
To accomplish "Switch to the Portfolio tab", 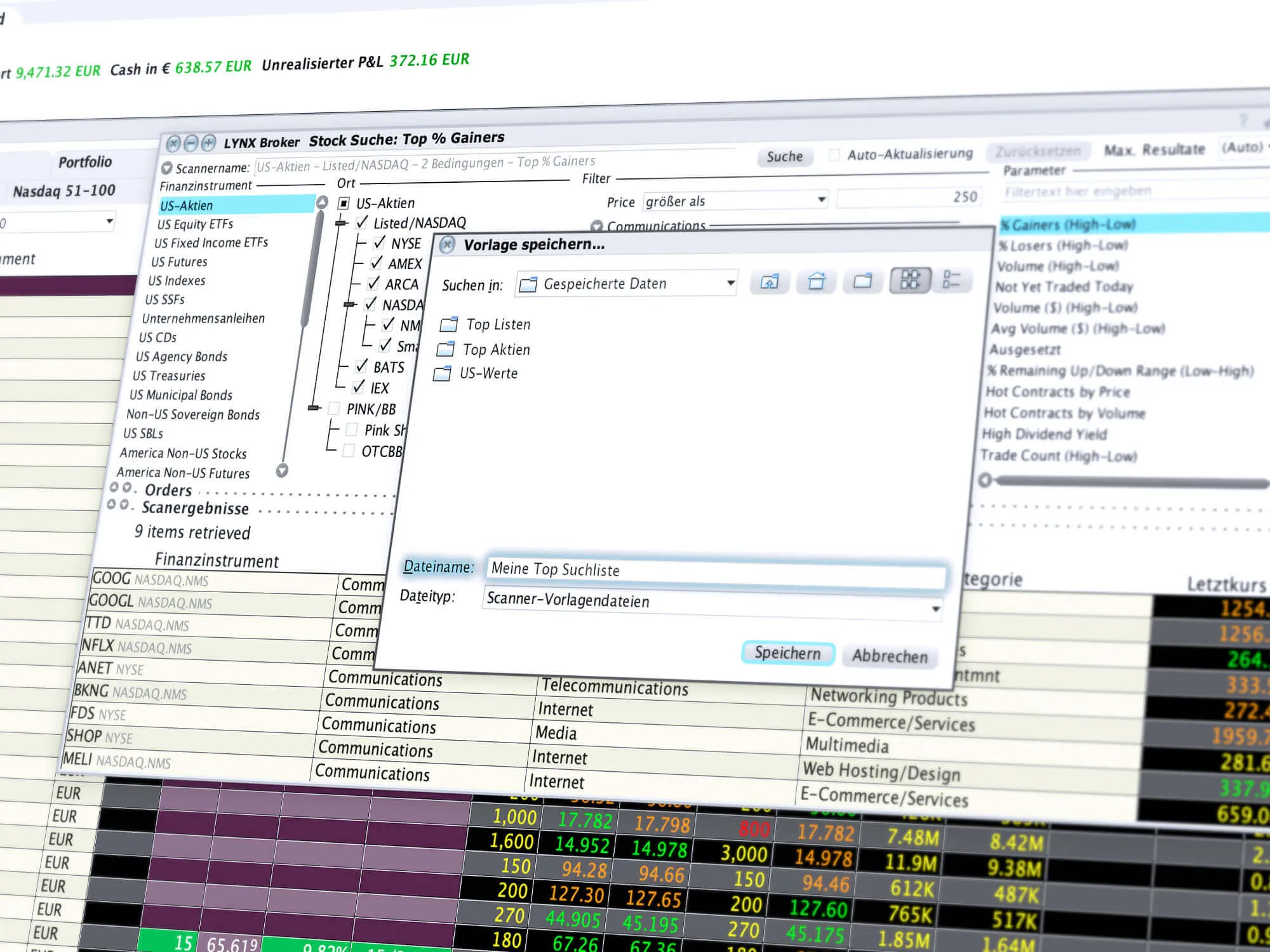I will pyautogui.click(x=85, y=162).
